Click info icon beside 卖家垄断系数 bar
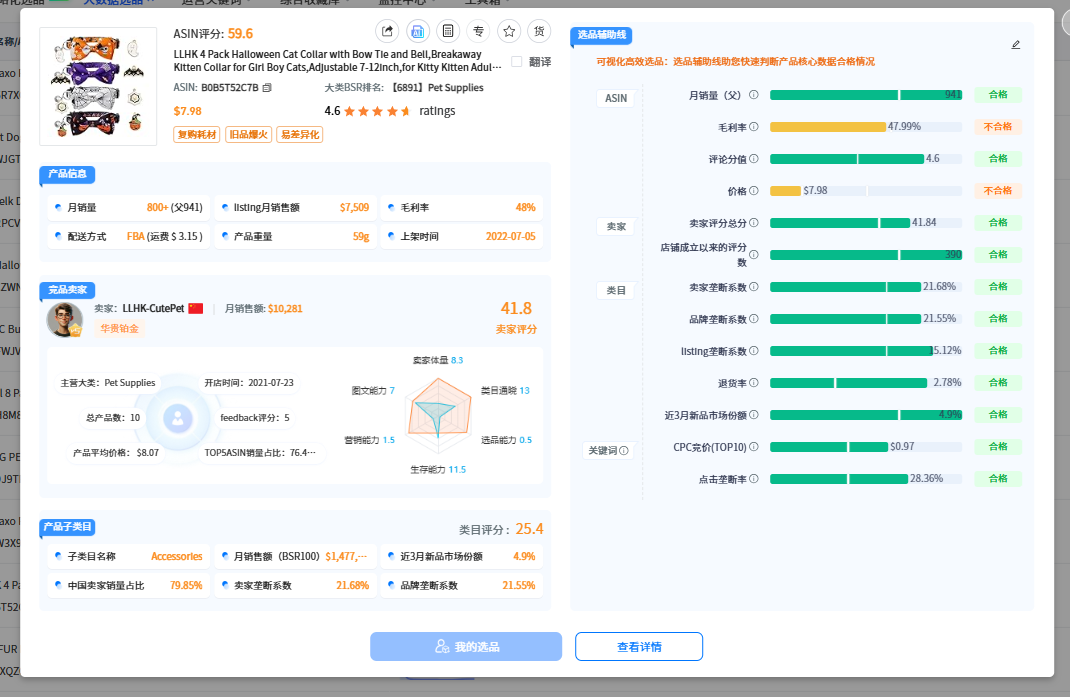1070x697 pixels. coord(753,287)
